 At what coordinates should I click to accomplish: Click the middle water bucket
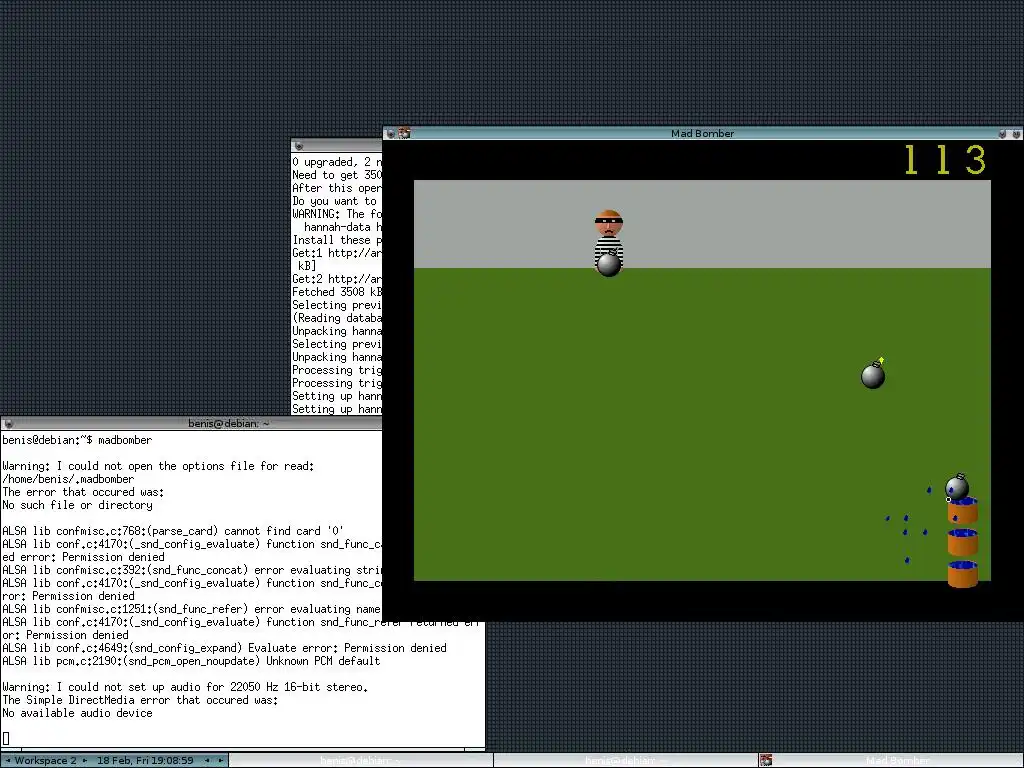963,543
